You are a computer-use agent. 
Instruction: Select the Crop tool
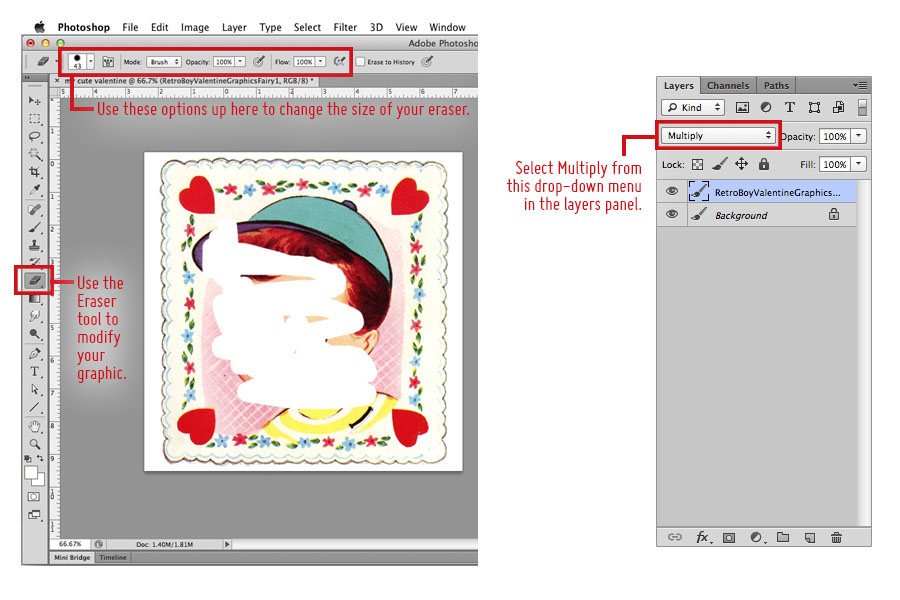coord(34,172)
